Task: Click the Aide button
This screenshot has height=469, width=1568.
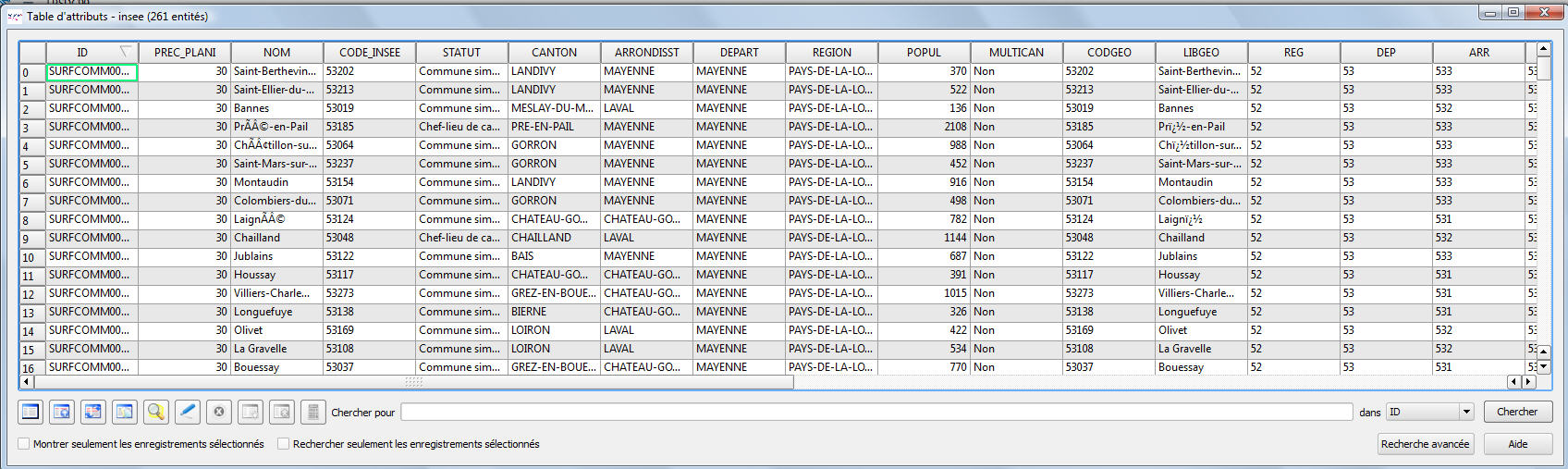Action: tap(1517, 444)
